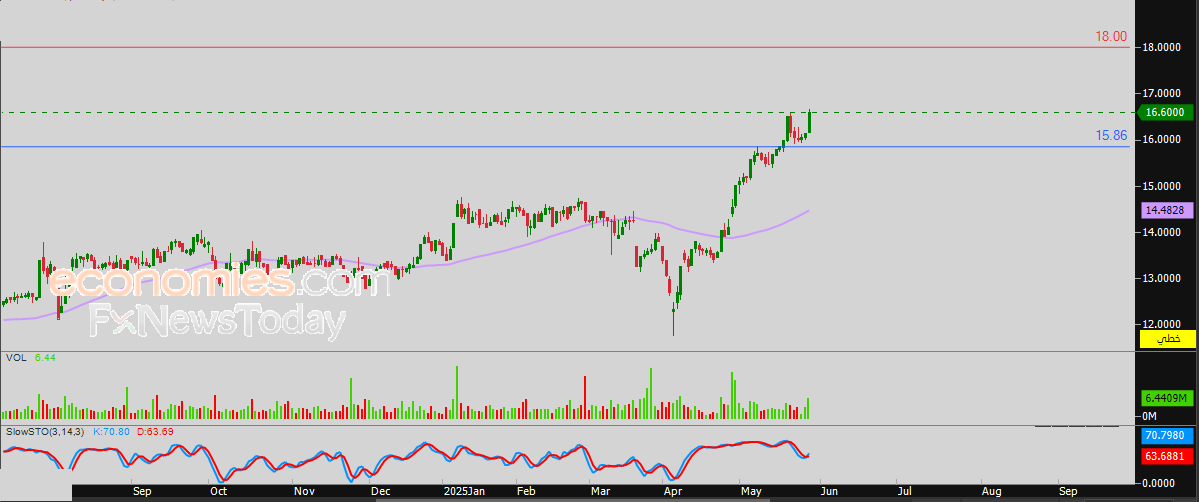Click the K:70.80 stochastic reading
1199x502 pixels.
[x=112, y=432]
